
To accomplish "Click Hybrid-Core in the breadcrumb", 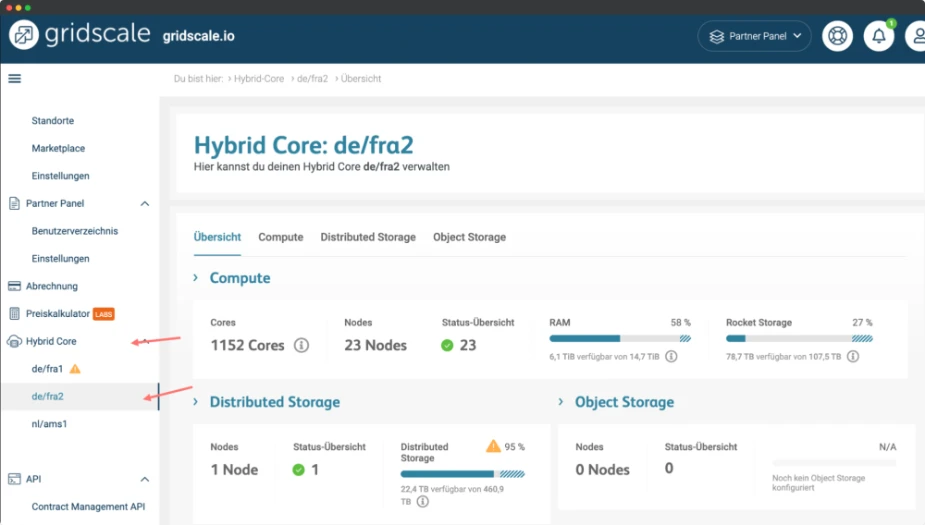I will 259,78.
